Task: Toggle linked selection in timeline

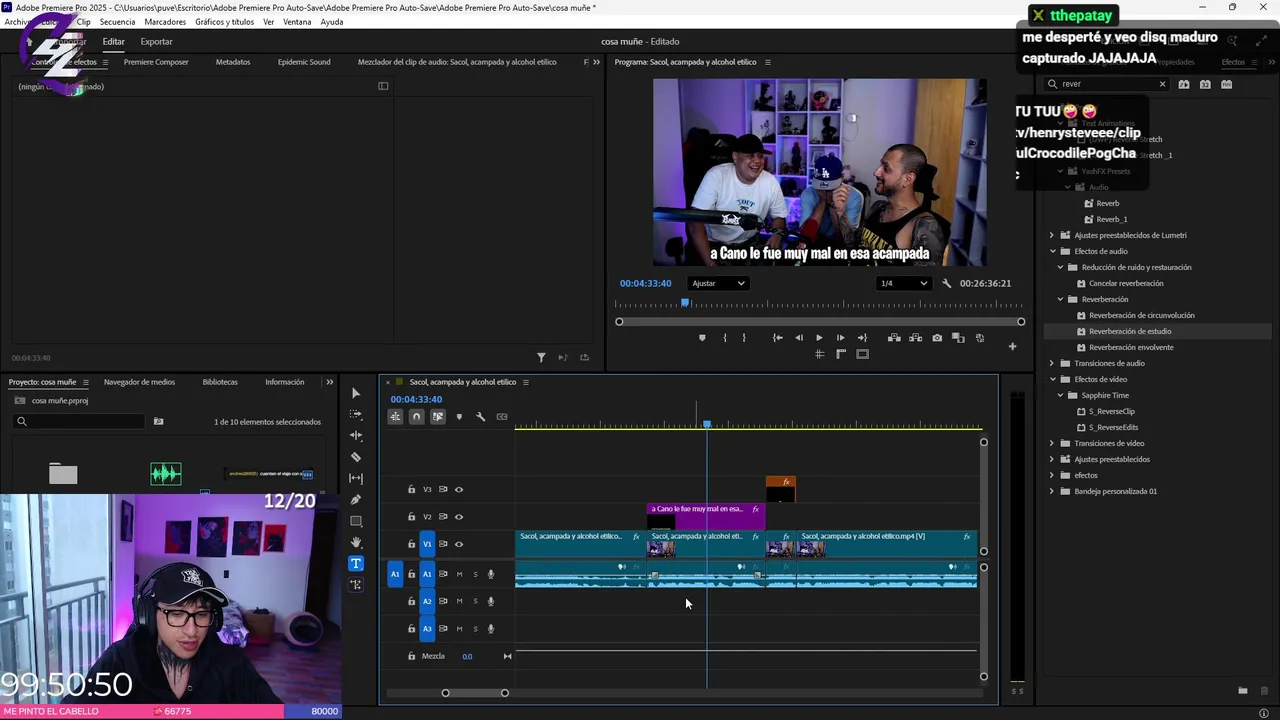Action: (x=438, y=416)
